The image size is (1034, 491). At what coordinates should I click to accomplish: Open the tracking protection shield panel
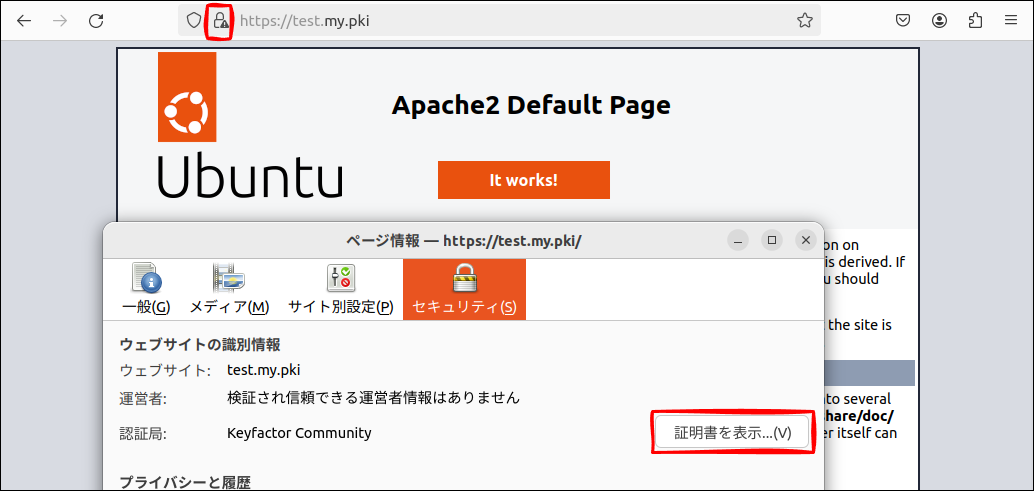(194, 20)
